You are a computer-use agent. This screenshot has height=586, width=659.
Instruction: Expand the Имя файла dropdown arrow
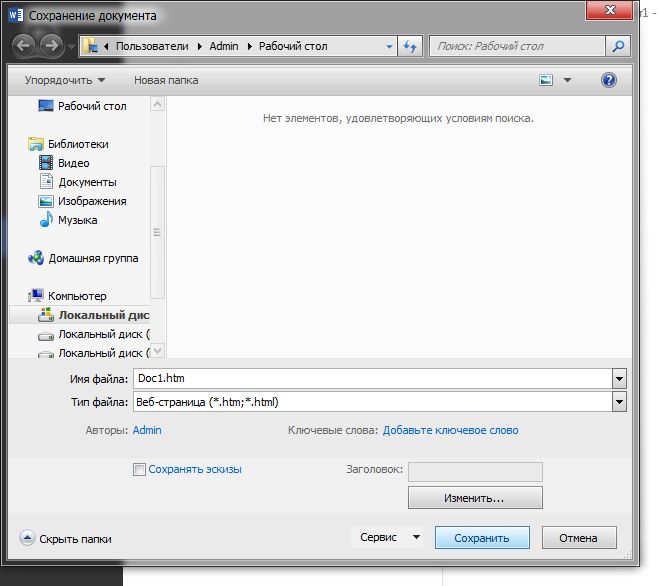coord(619,379)
